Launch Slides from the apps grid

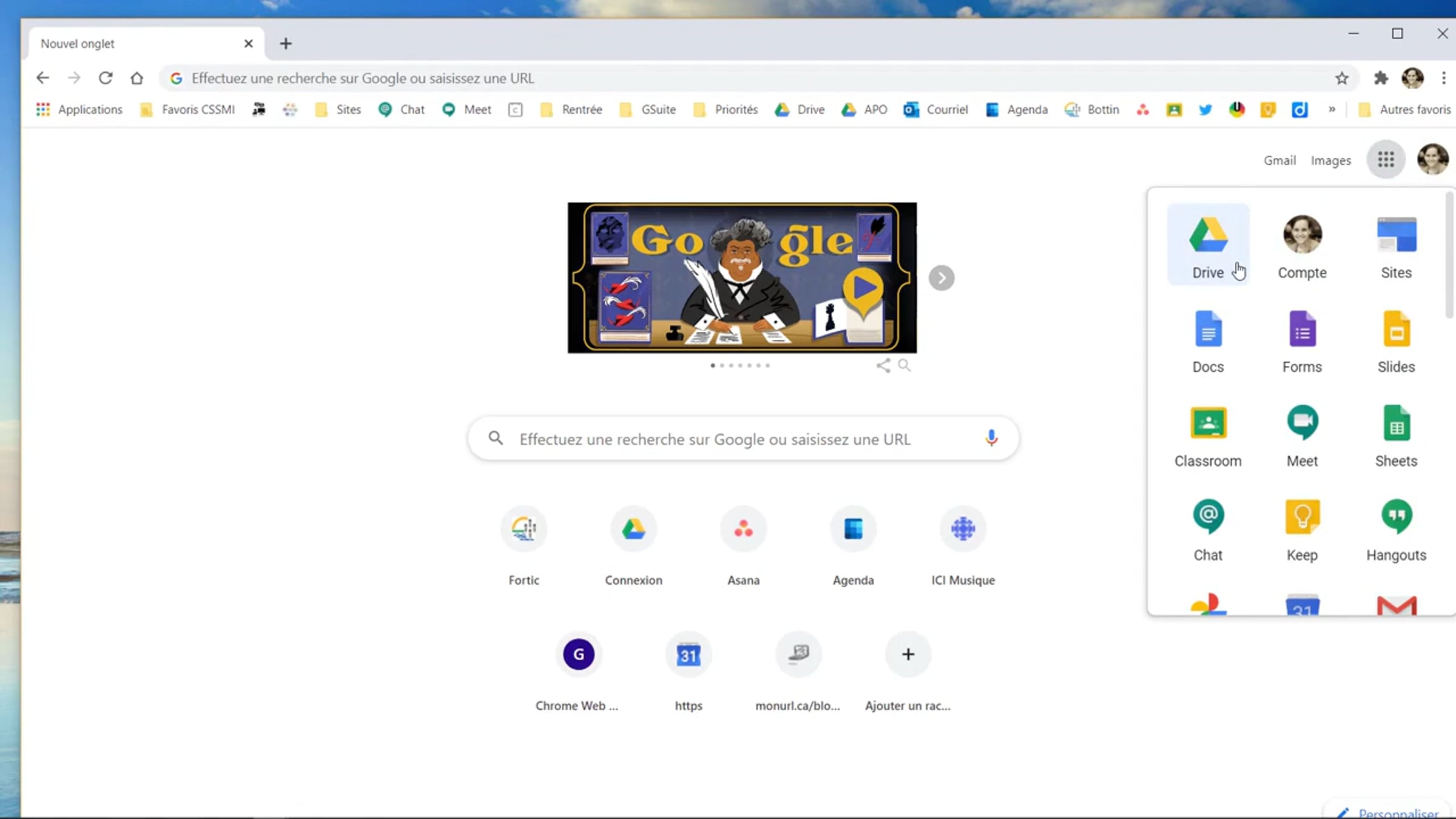tap(1396, 342)
